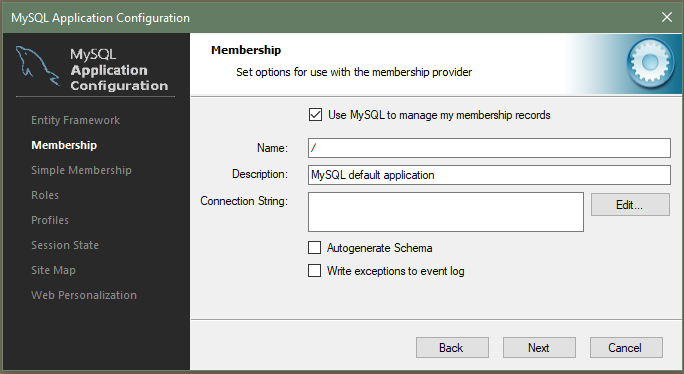Click Next to continue the wizard
684x374 pixels.
click(539, 347)
